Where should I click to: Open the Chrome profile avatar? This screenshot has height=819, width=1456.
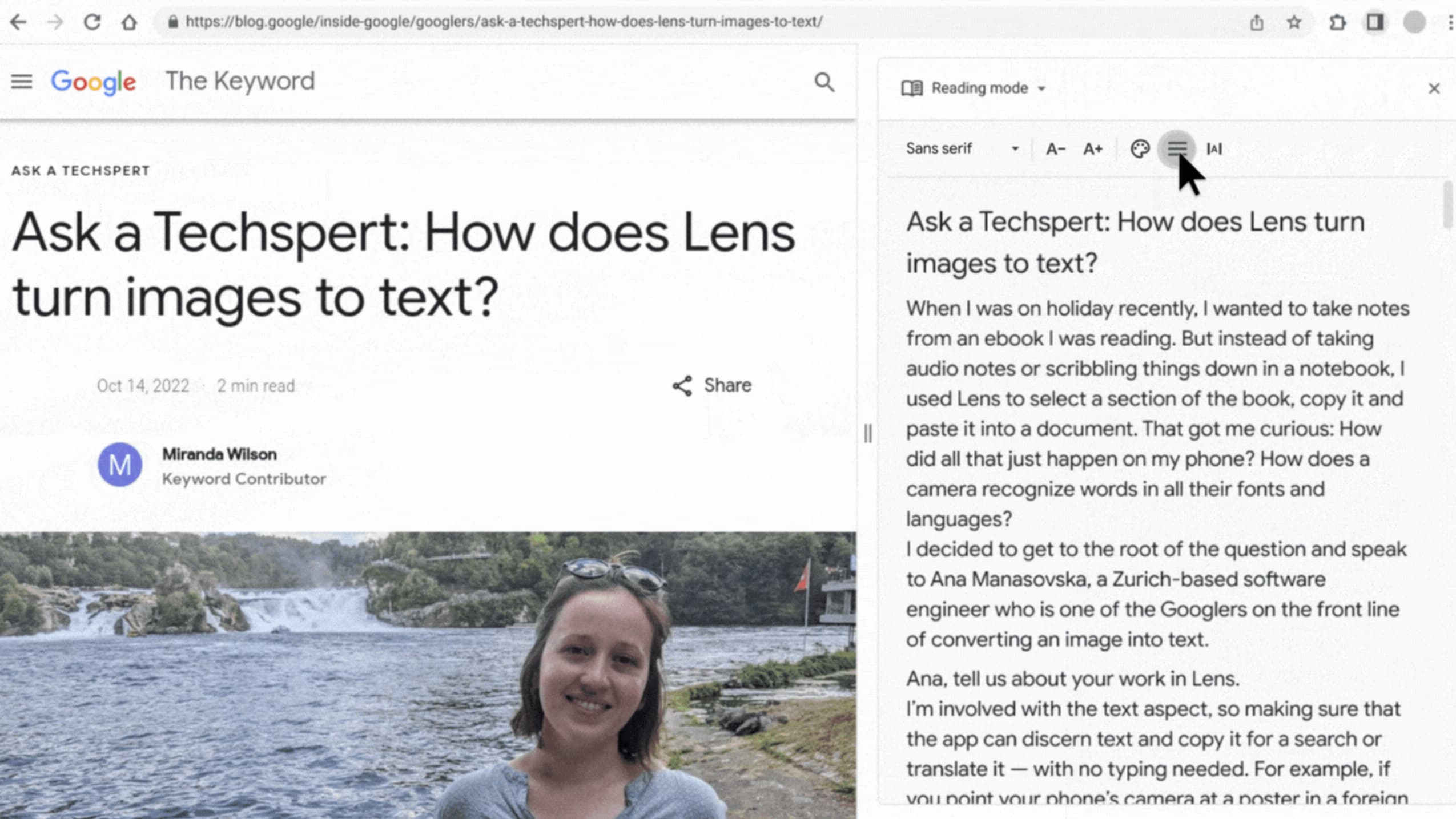pos(1414,22)
